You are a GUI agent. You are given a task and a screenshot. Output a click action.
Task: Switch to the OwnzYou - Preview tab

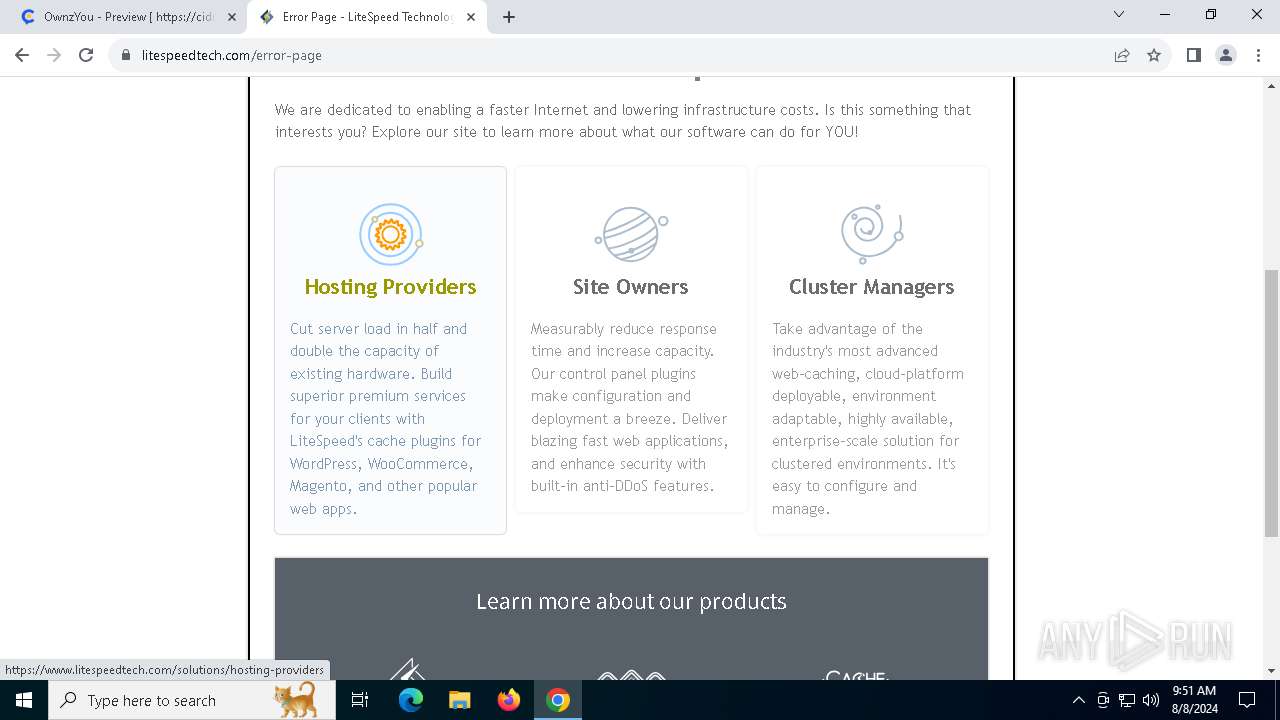tap(128, 17)
